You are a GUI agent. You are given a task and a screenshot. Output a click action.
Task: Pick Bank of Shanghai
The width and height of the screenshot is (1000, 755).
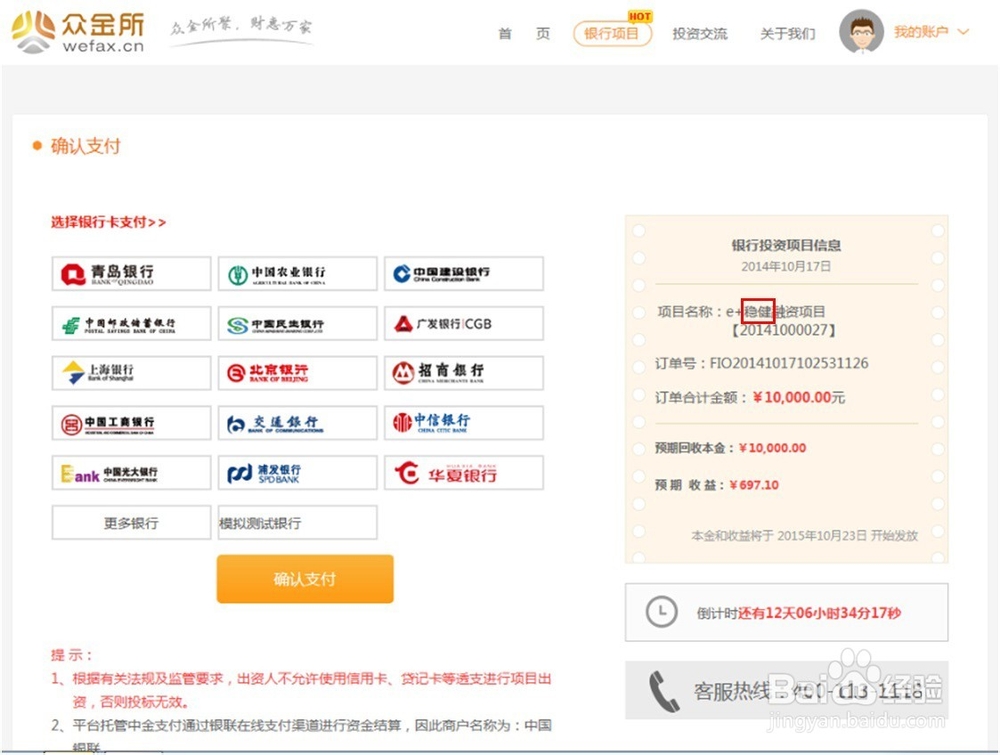coord(131,373)
